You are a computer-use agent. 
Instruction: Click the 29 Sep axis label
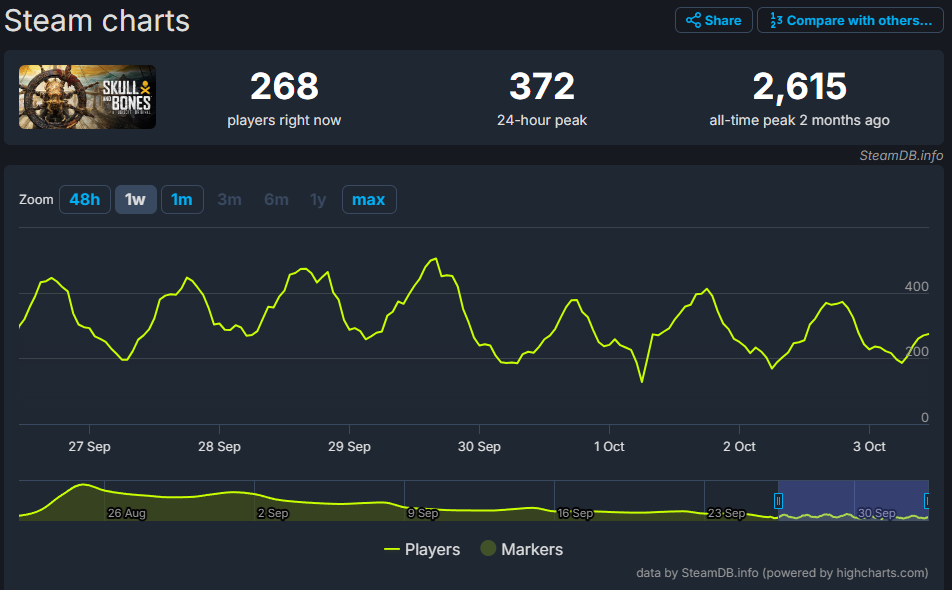click(349, 447)
